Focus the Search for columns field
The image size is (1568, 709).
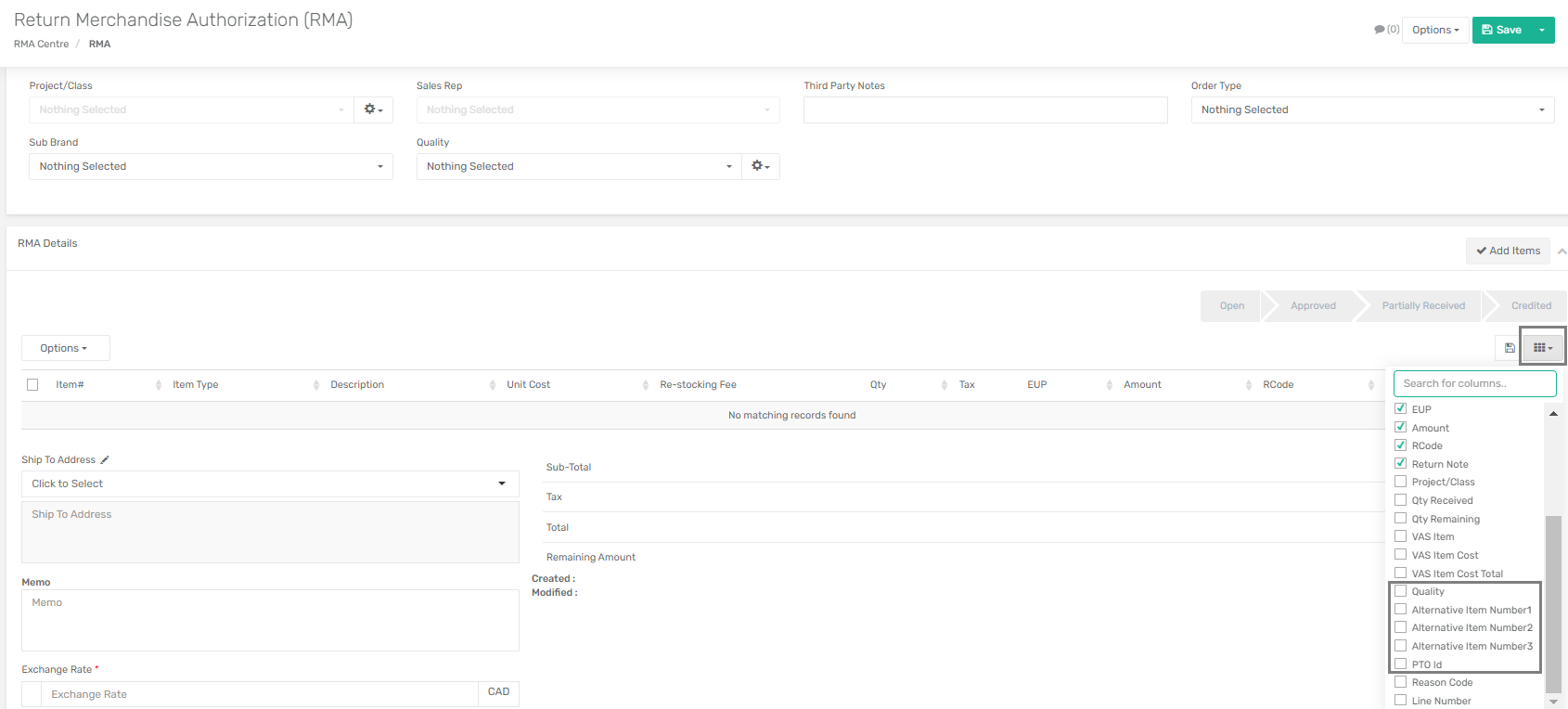tap(1474, 383)
